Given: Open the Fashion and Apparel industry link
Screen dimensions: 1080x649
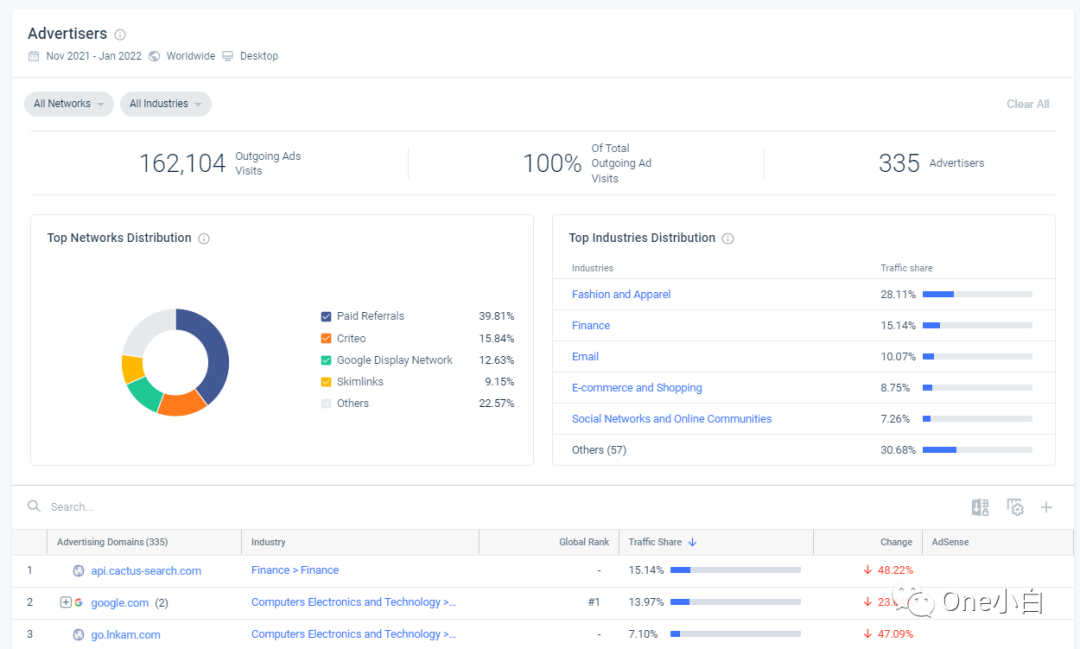Looking at the screenshot, I should pos(621,294).
